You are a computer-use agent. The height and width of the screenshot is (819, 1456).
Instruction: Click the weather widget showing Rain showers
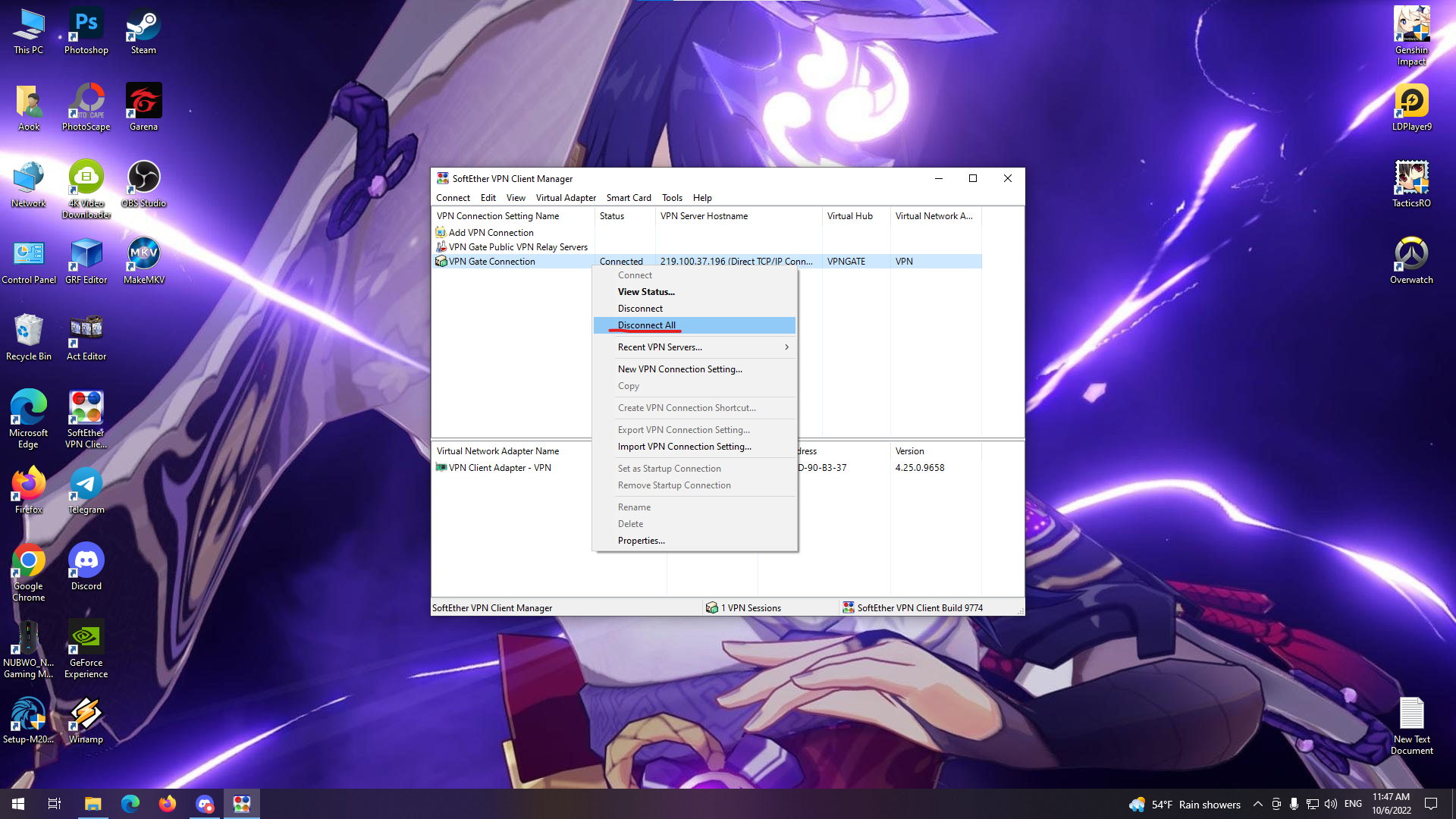coord(1184,805)
